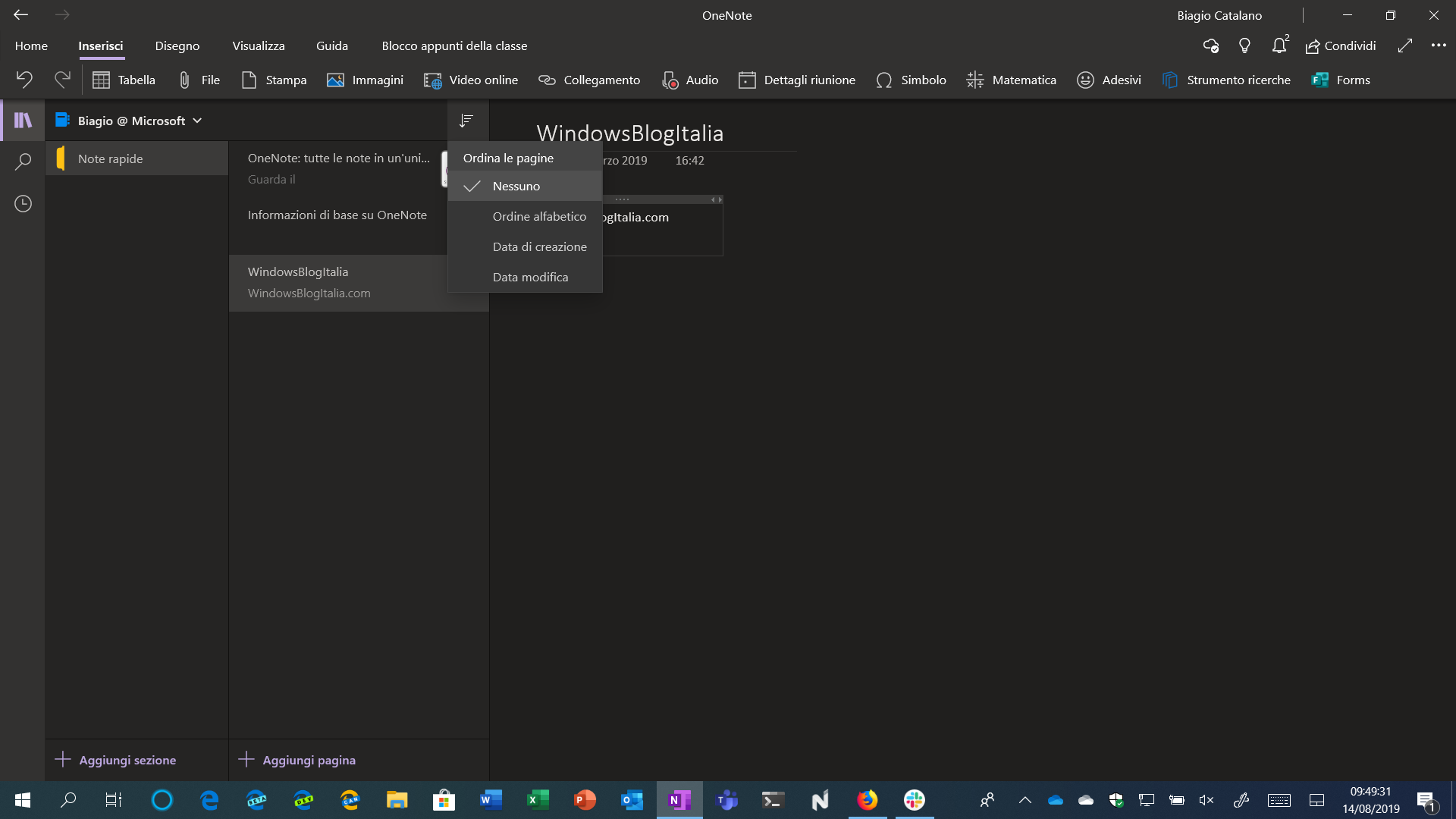The image size is (1456, 819).
Task: Sort pages by Ordine alfabetico
Action: tap(525, 216)
